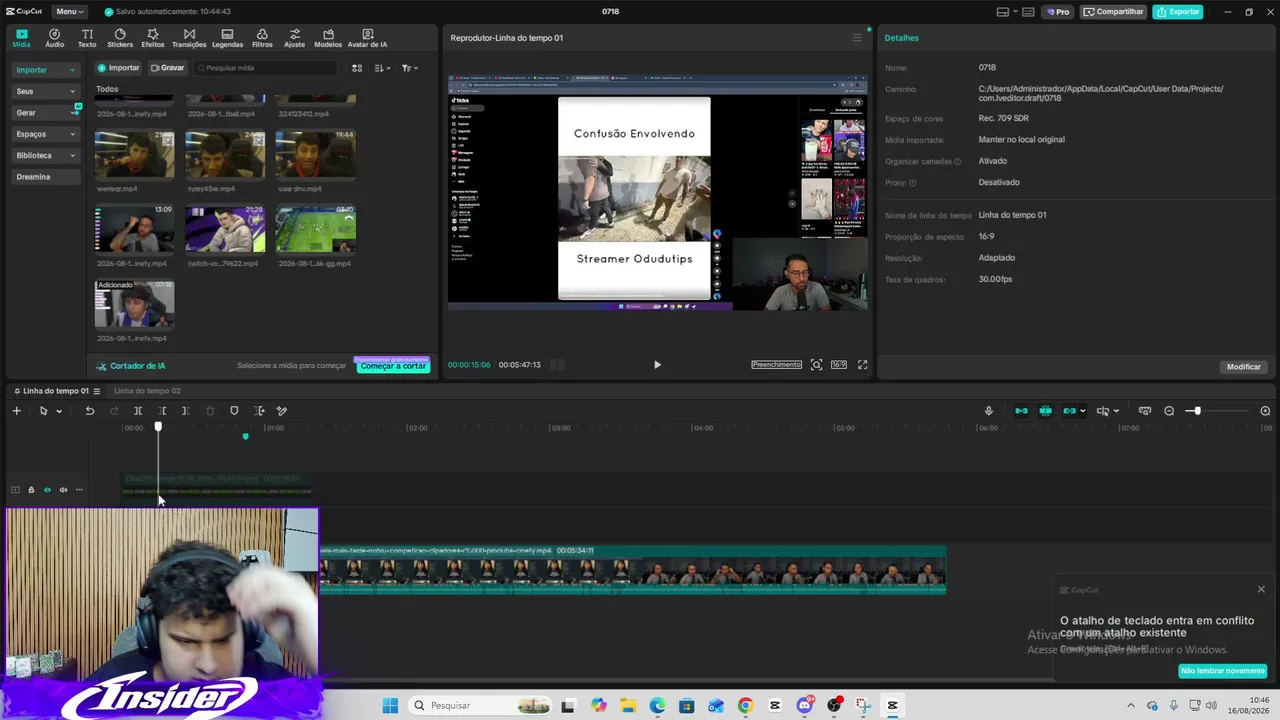Click the Gravar record button

tap(168, 68)
